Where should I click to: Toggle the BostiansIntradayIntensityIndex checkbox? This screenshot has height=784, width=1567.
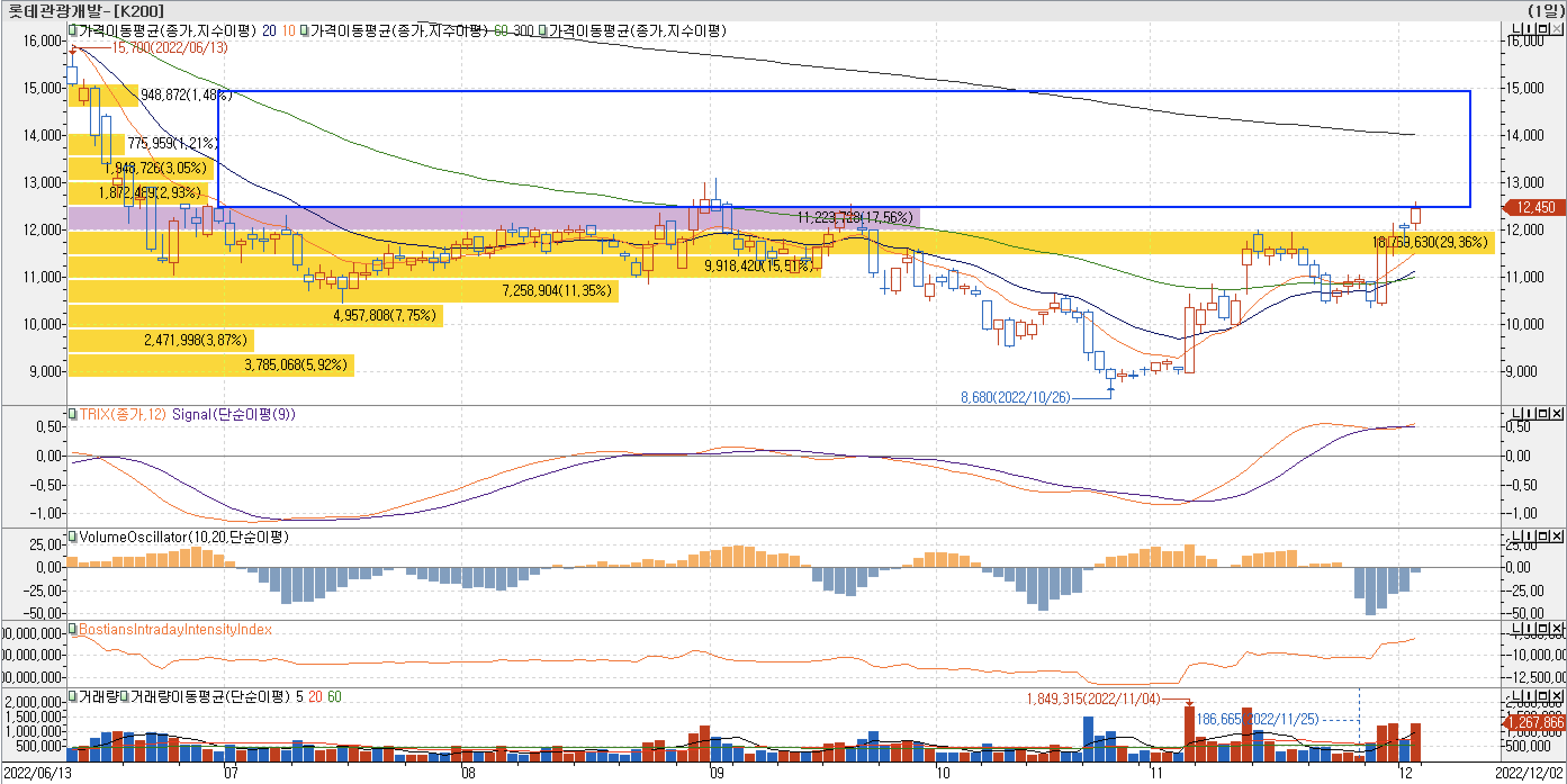click(73, 629)
